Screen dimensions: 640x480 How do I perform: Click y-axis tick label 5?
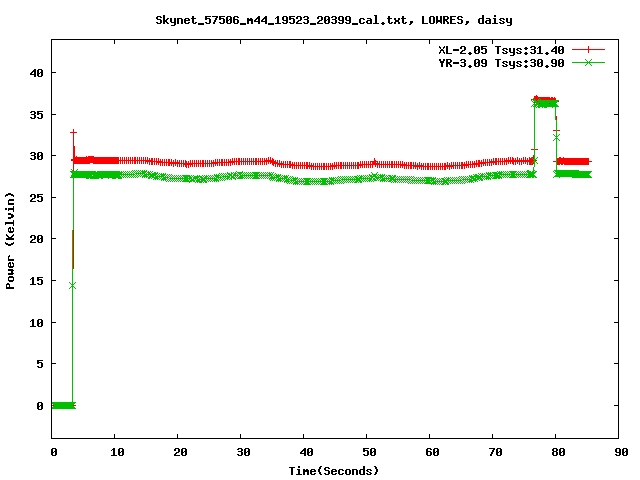[x=40, y=364]
